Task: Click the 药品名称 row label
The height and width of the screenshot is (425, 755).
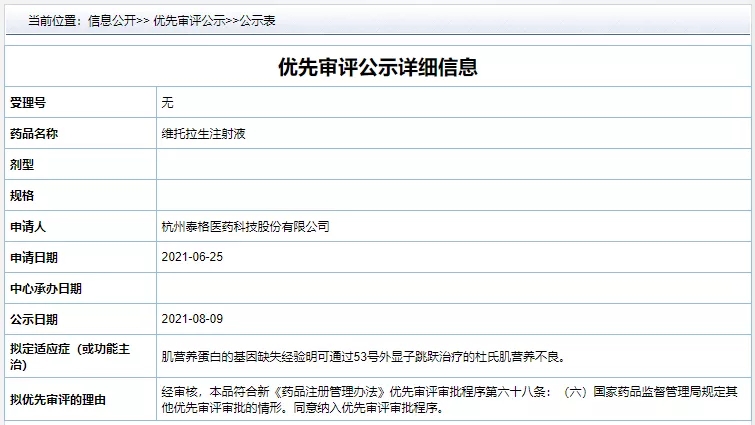Action: point(34,133)
